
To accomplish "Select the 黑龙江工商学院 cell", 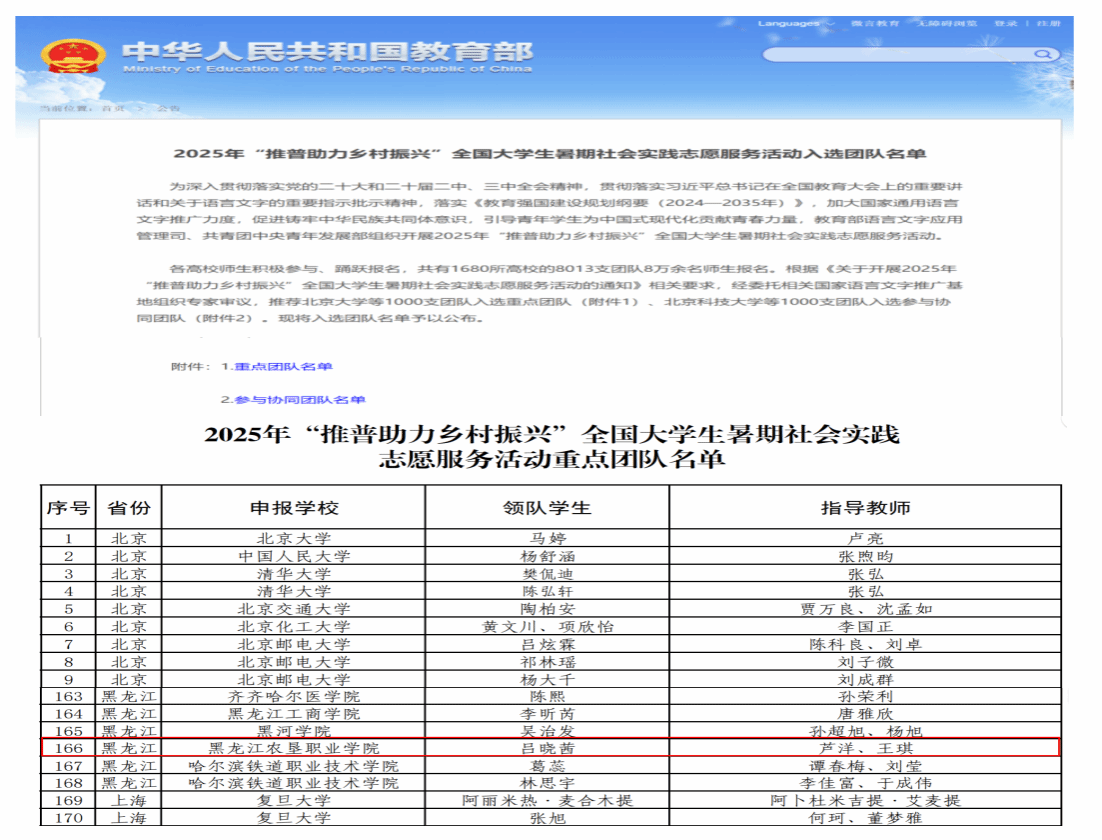I will 294,713.
